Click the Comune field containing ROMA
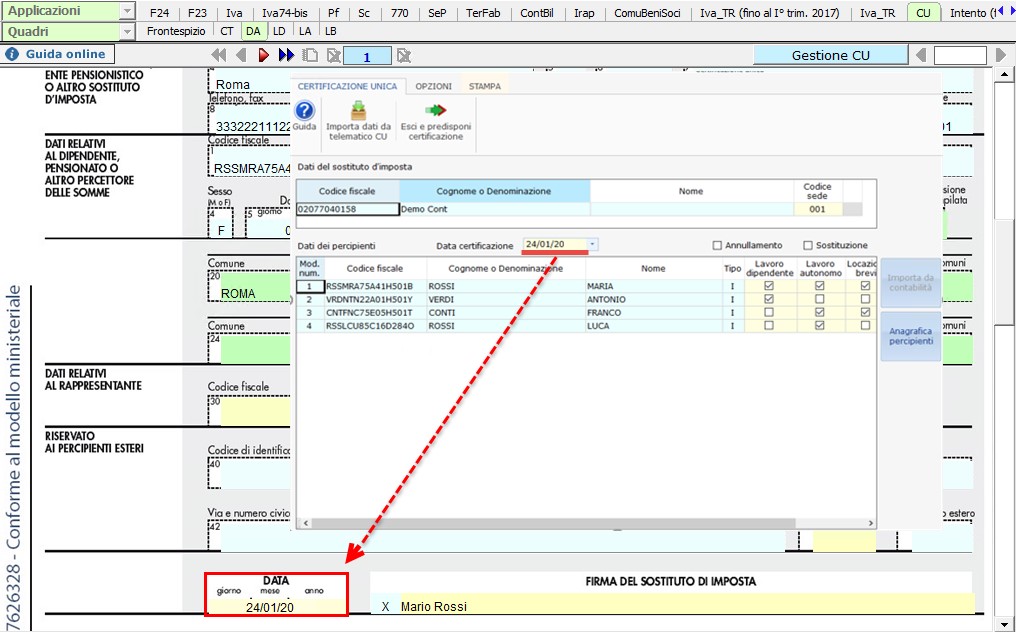The image size is (1016, 632). [x=255, y=287]
